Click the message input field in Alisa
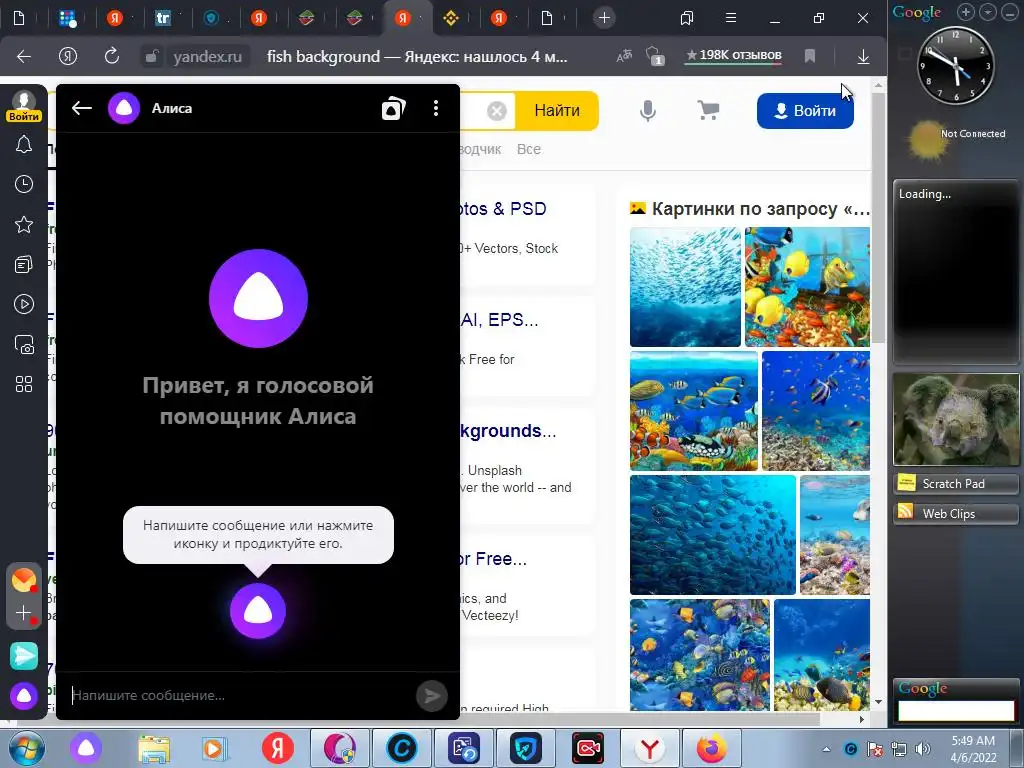 (238, 696)
